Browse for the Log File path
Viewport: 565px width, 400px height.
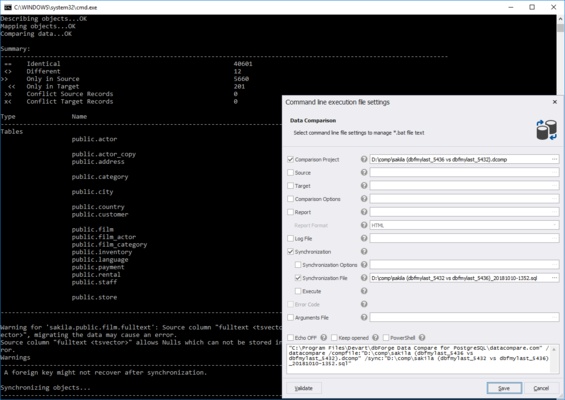tap(554, 238)
